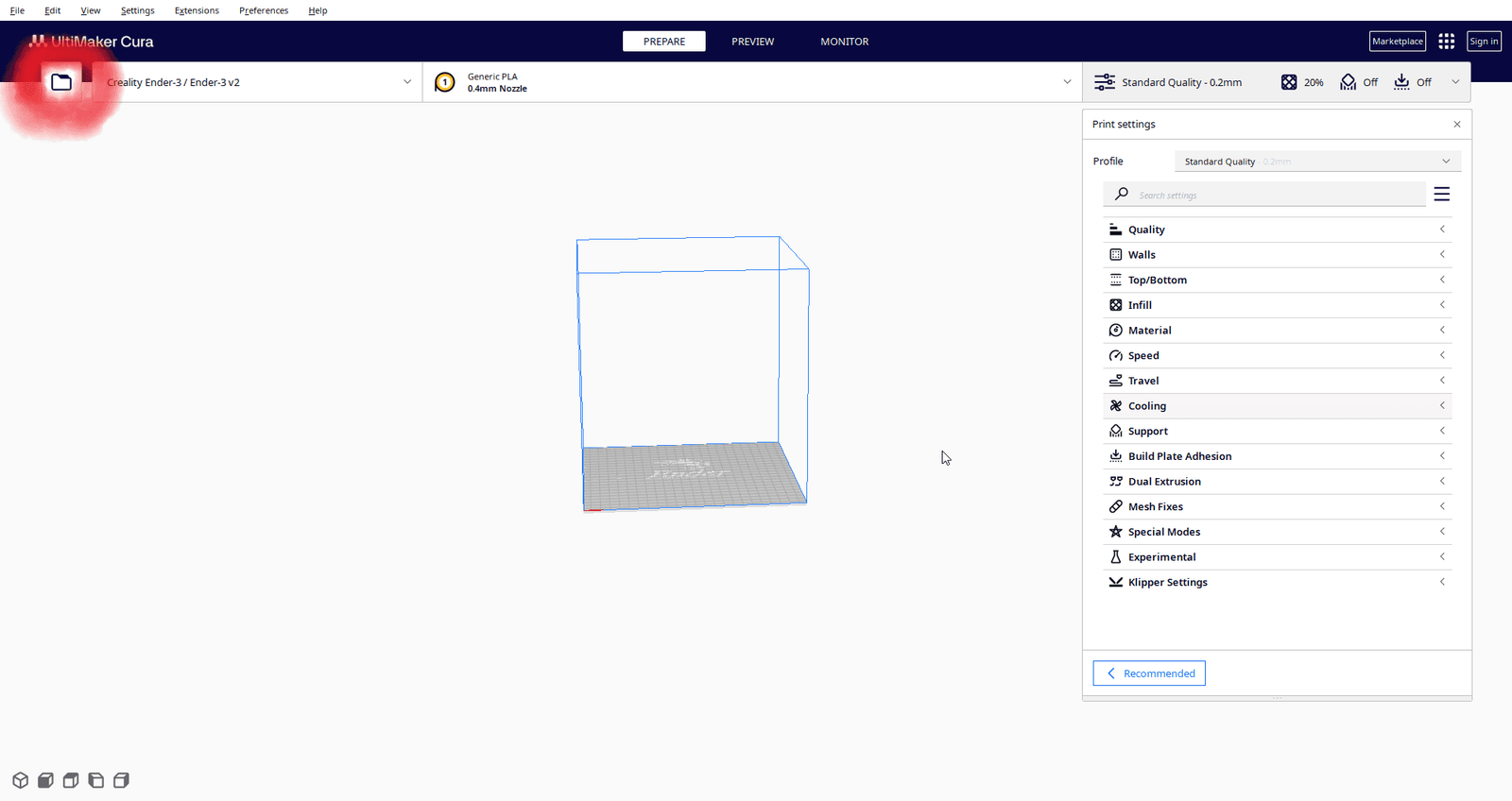Screen dimensions: 1512x801
Task: Switch to right view camera icon
Action: point(121,780)
